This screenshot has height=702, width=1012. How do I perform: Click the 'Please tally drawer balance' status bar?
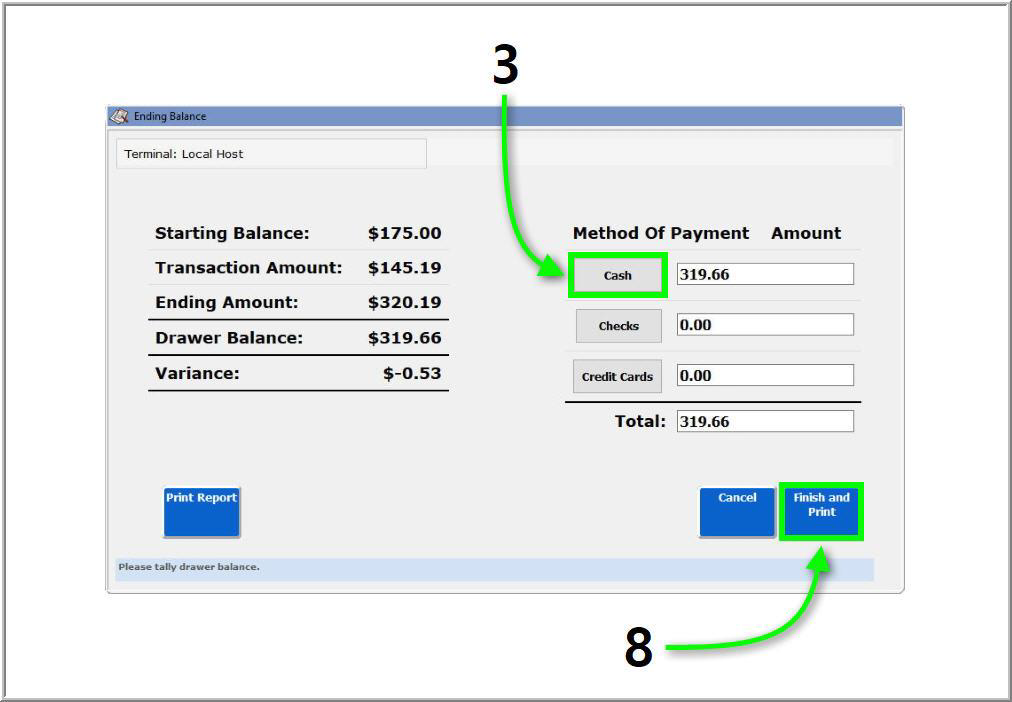494,568
